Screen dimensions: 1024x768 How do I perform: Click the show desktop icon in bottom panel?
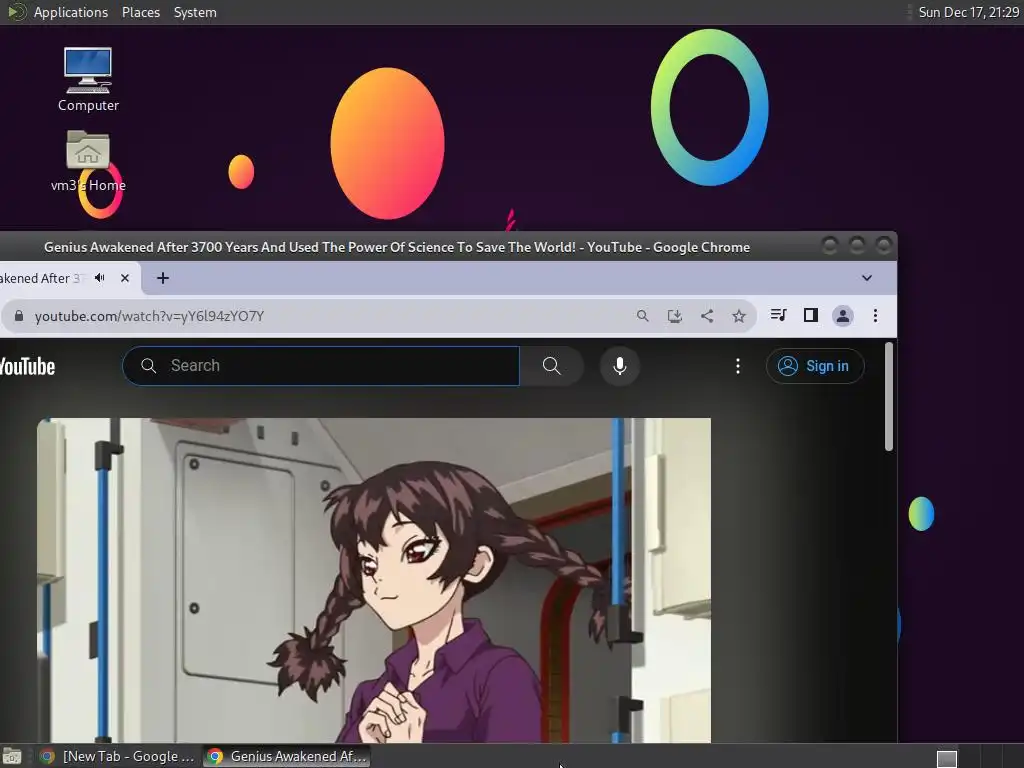[x=12, y=757]
